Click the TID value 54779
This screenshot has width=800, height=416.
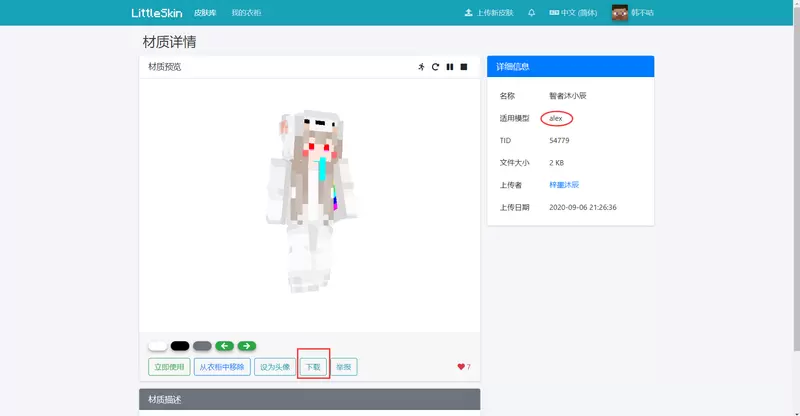tap(559, 140)
